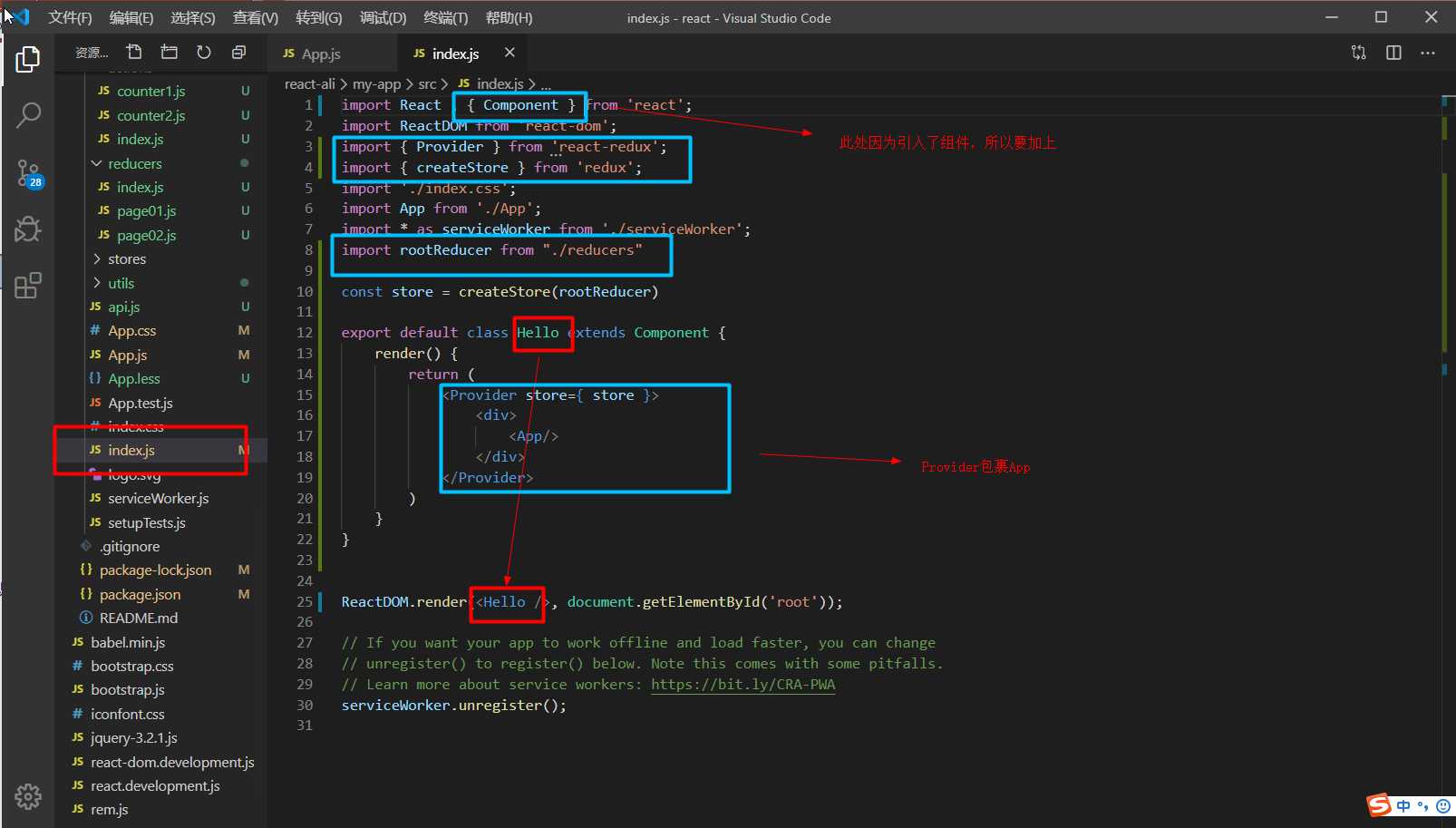Open bootstrap.css in the explorer
The width and height of the screenshot is (1456, 828).
coord(131,667)
